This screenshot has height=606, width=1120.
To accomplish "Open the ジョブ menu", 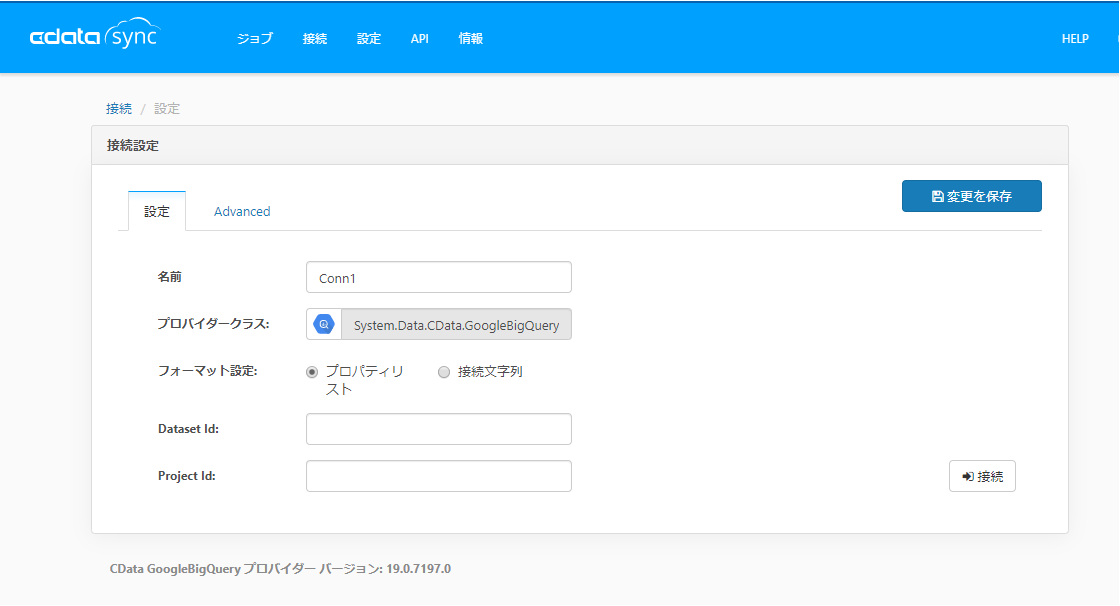I will click(254, 38).
